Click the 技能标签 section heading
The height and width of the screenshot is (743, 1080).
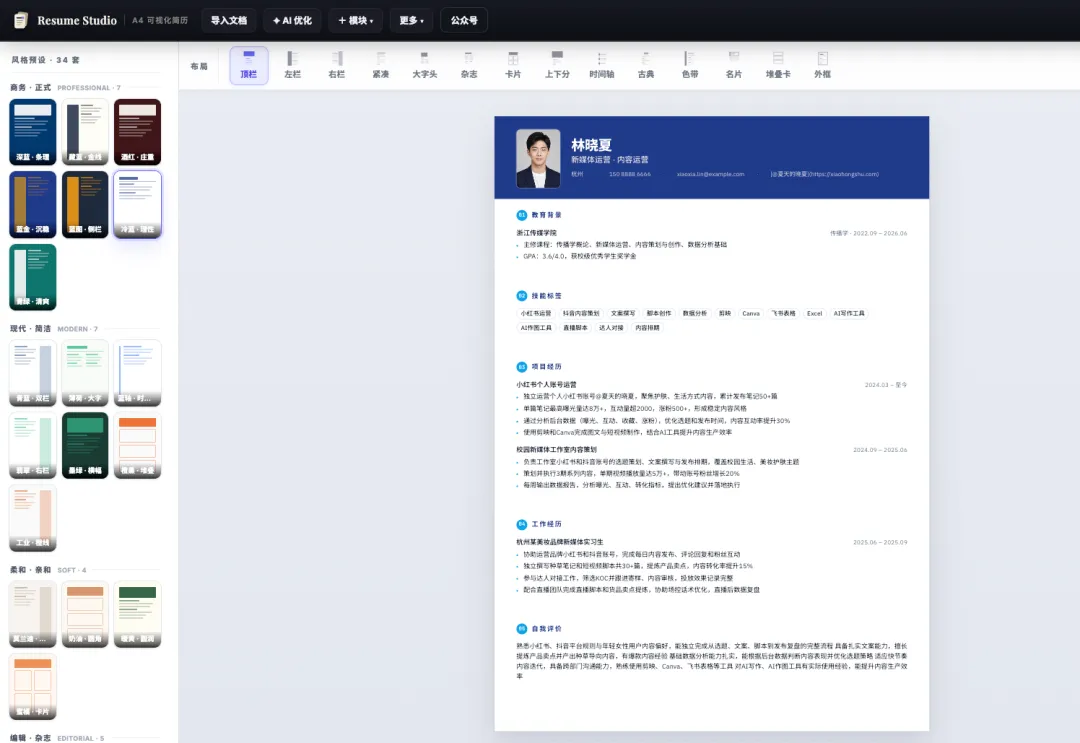pos(546,296)
